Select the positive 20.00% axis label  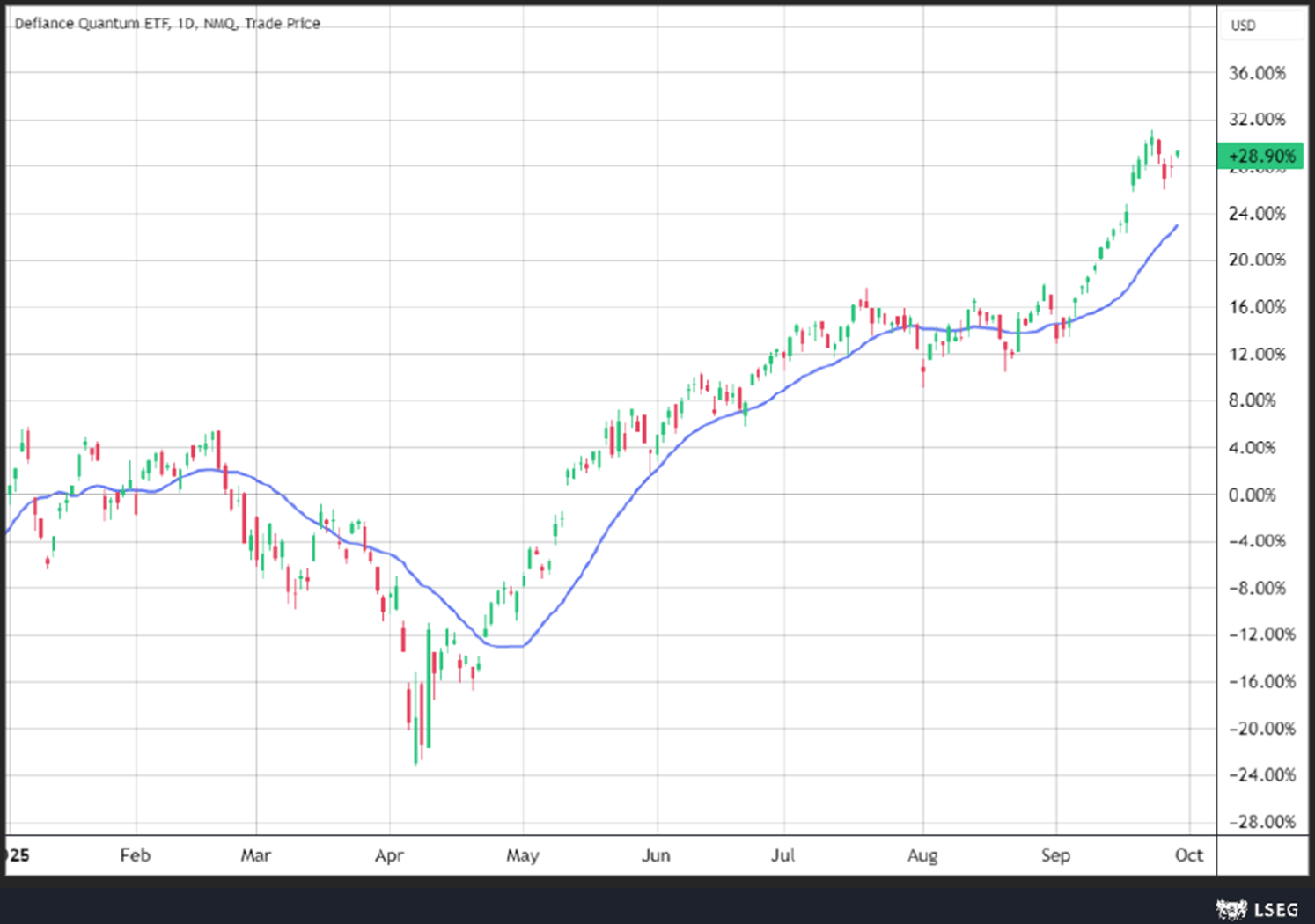coord(1257,260)
